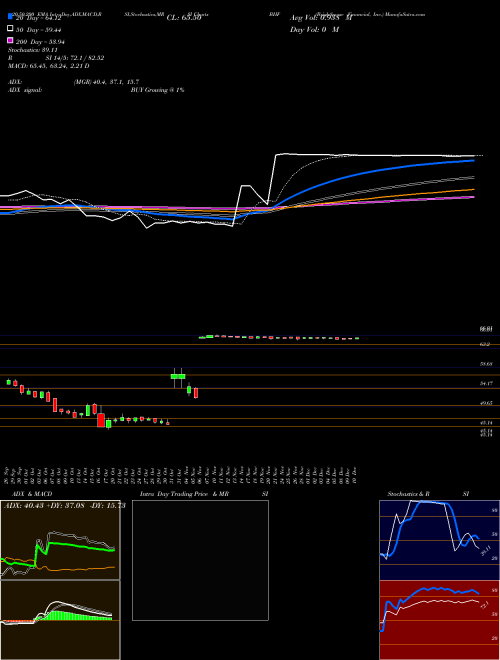
Task: Click the 'MACD: 65.45, 63.24, 2.21 D' readout
Action: (48, 66)
